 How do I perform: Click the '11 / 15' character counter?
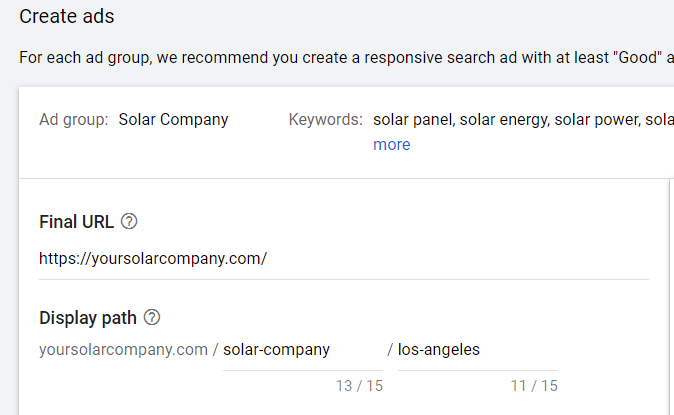pos(533,385)
